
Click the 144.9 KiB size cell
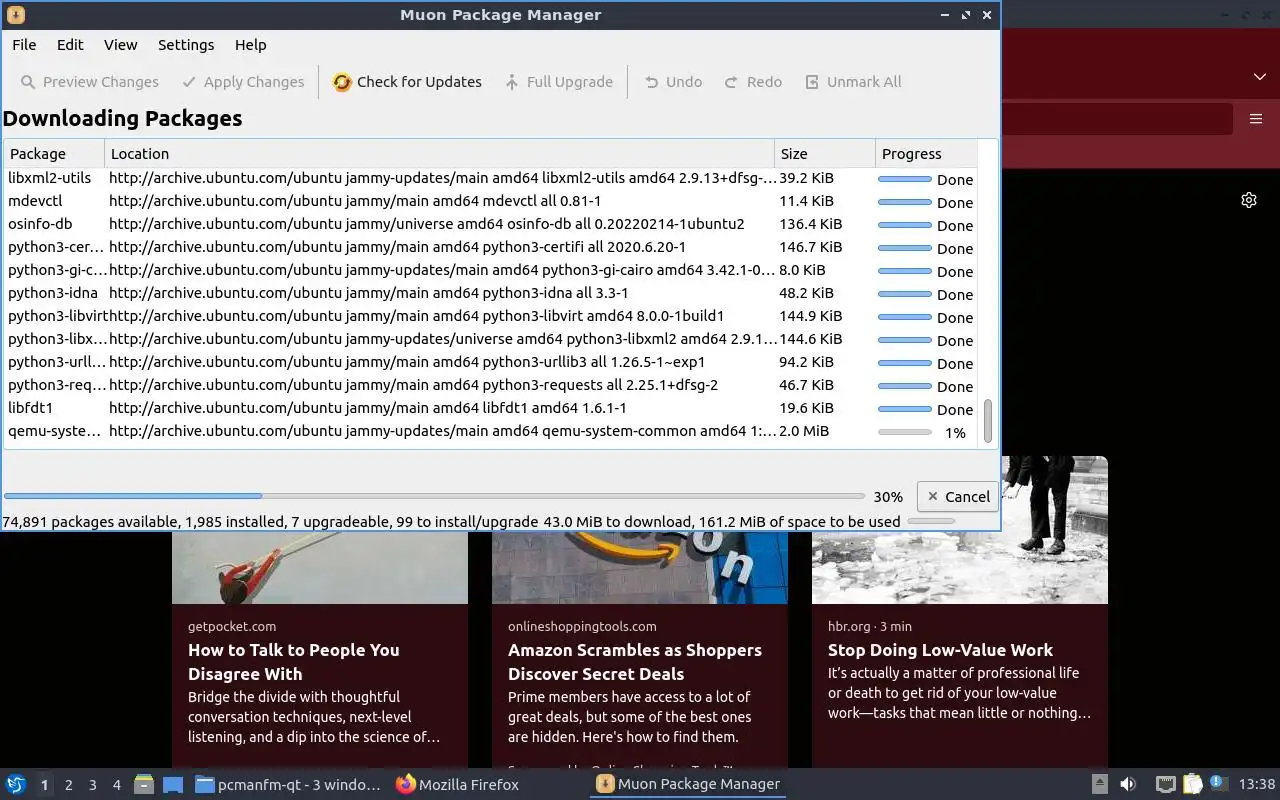(x=811, y=316)
